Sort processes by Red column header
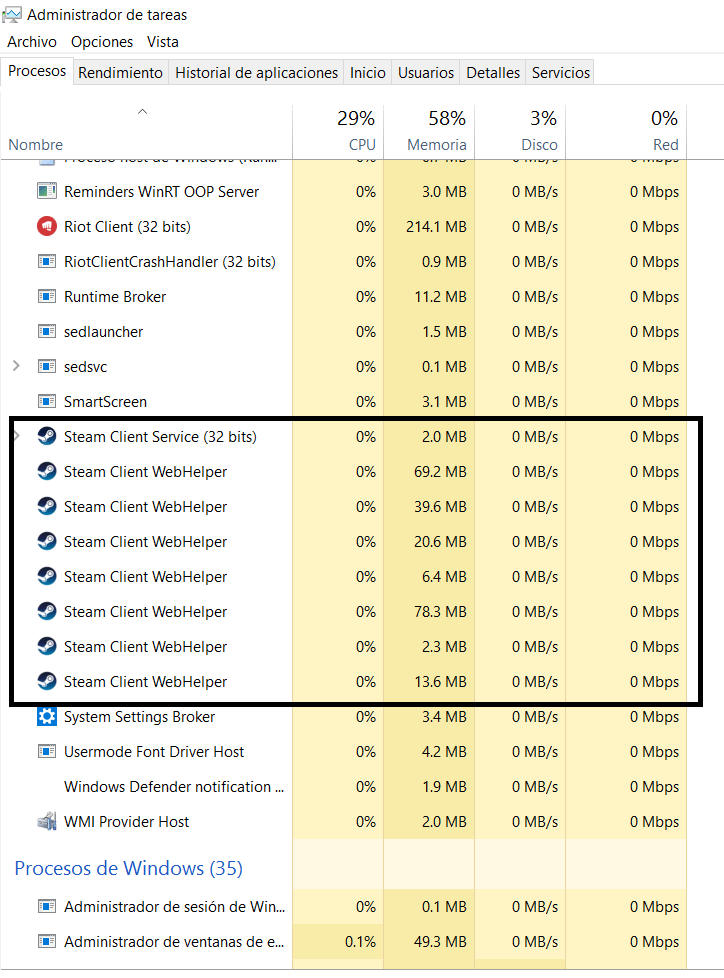Image resolution: width=724 pixels, height=978 pixels. (x=626, y=131)
